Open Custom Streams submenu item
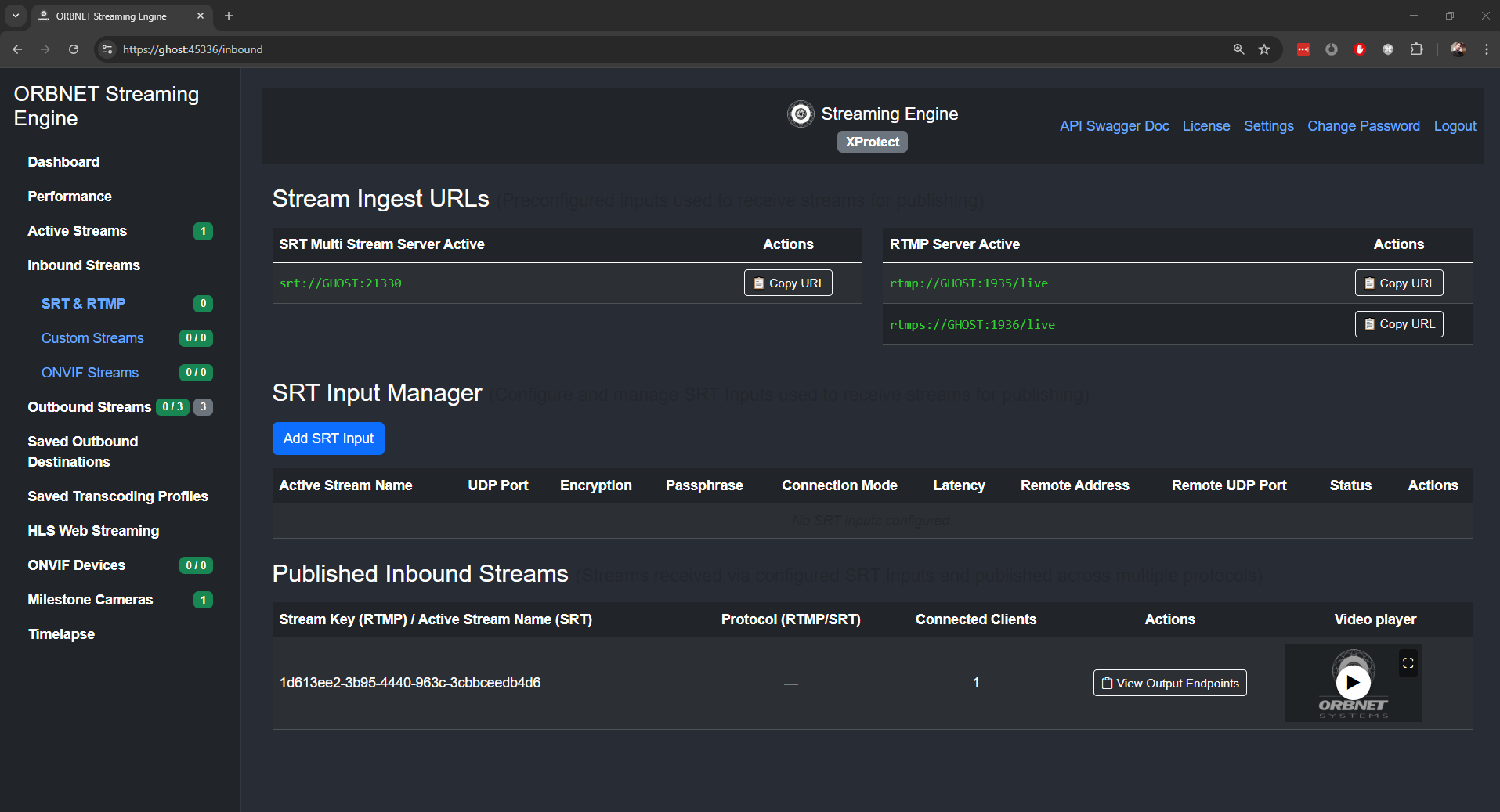This screenshot has height=812, width=1500. point(92,338)
